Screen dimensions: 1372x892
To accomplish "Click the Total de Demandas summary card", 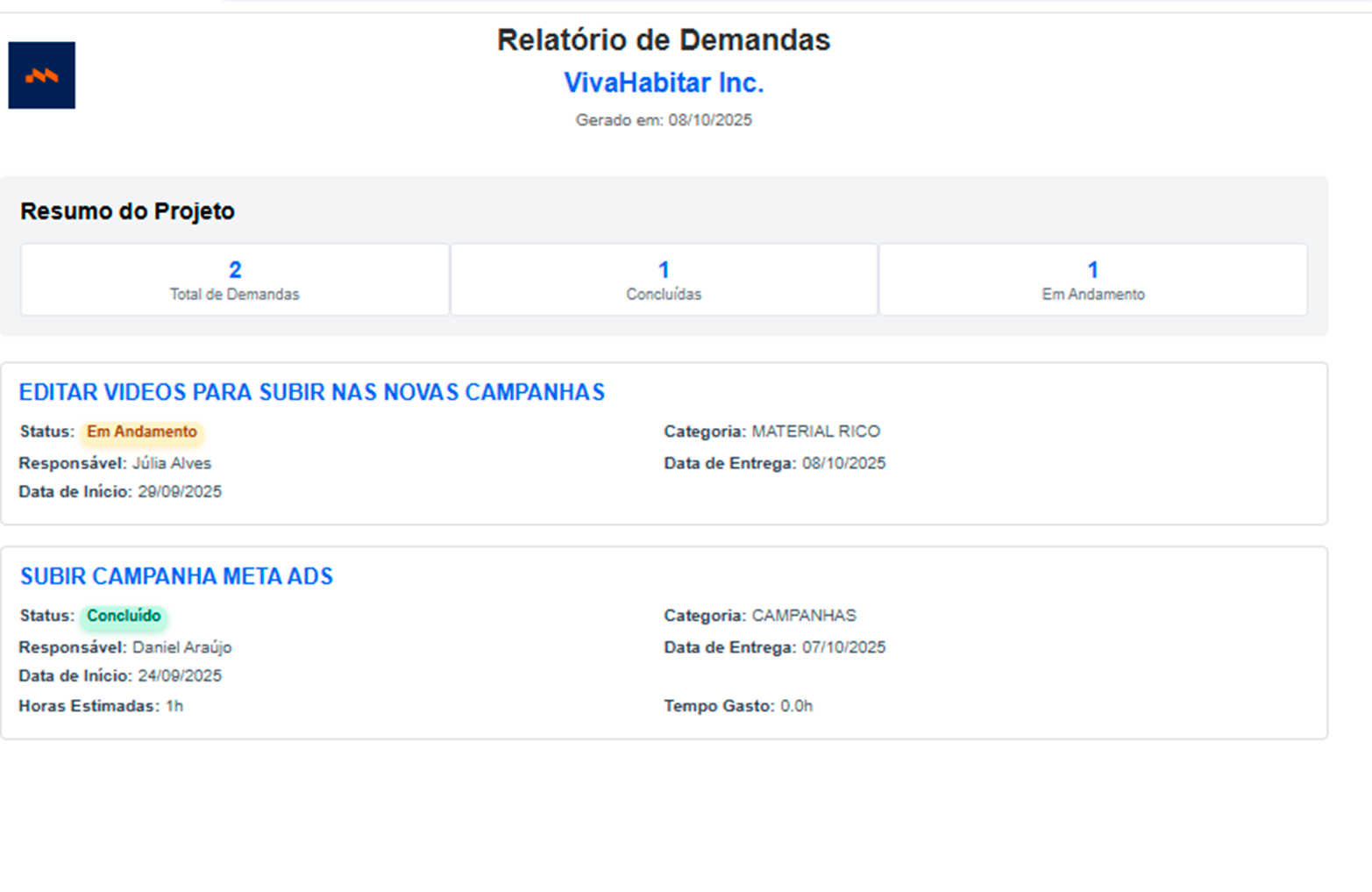I will click(235, 280).
